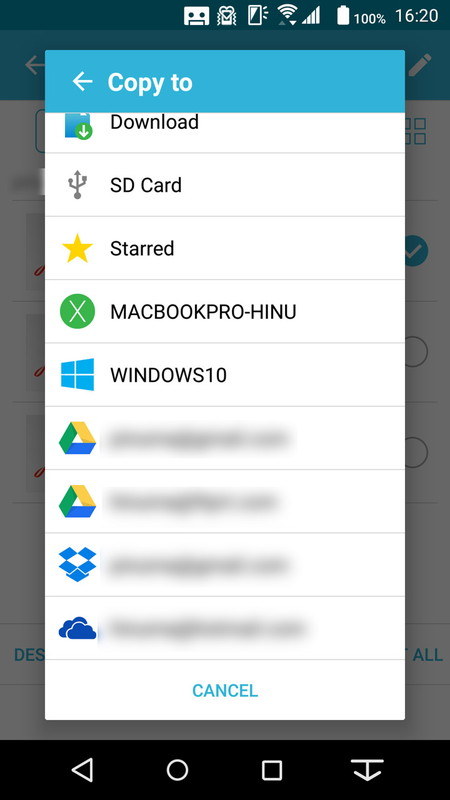Screen dimensions: 450x800
Task: Tap the green MACBOOKPRO-HINU computer icon
Action: [x=78, y=311]
